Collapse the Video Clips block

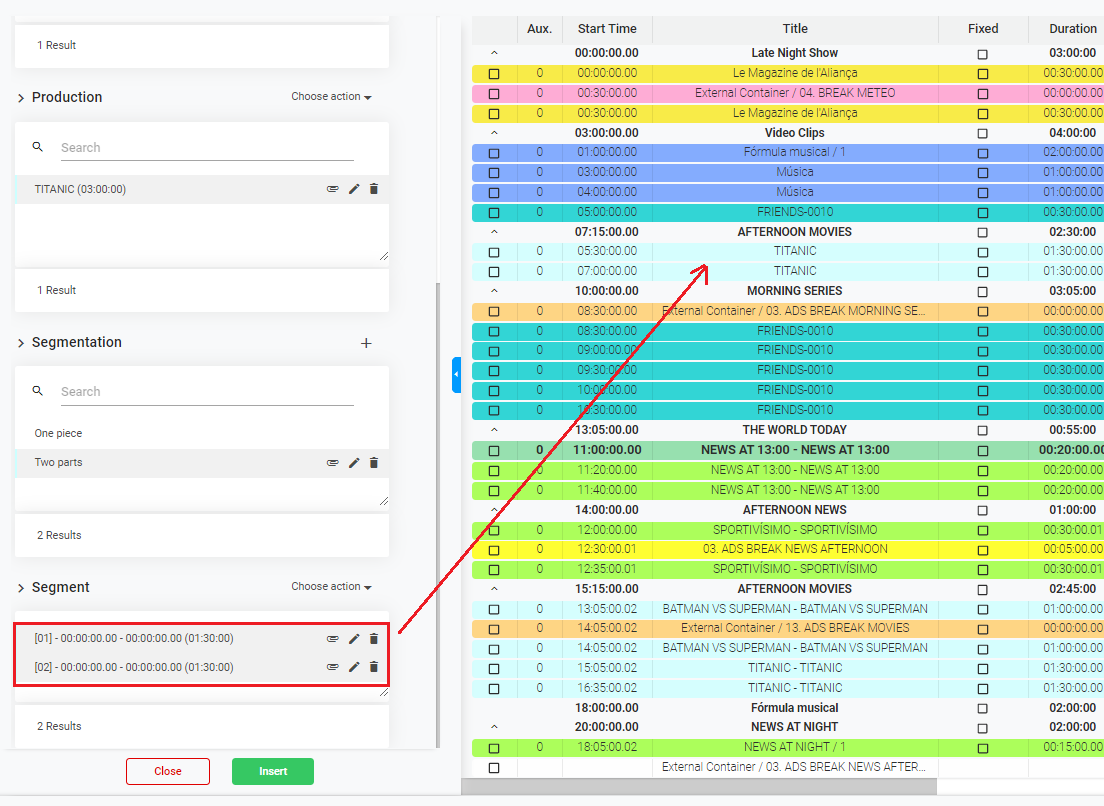click(x=494, y=133)
